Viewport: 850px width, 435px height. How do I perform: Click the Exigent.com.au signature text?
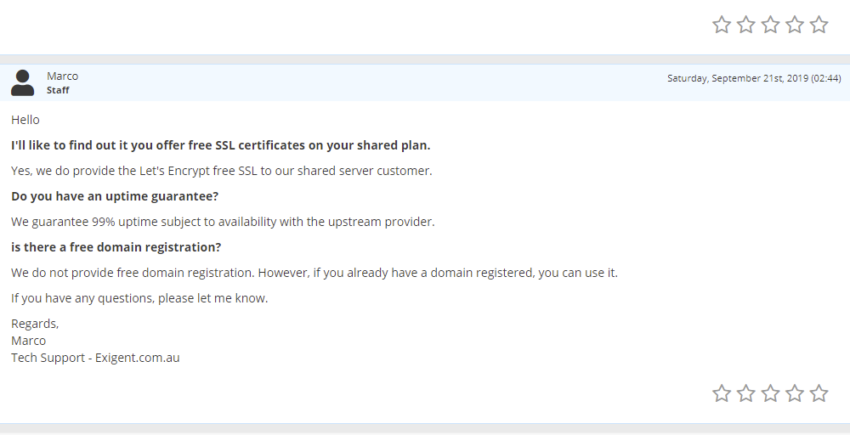pos(137,357)
